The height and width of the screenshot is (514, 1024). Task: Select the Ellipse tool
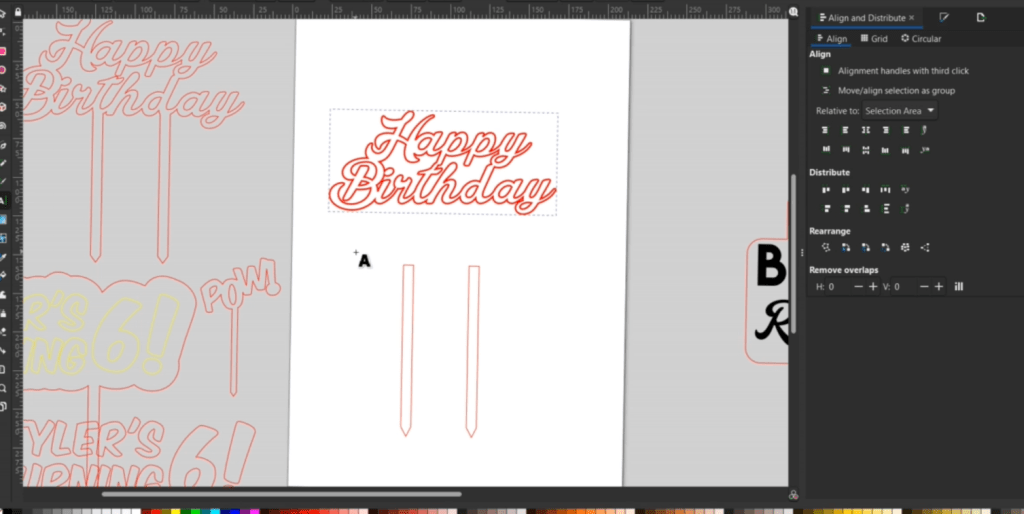point(4,70)
